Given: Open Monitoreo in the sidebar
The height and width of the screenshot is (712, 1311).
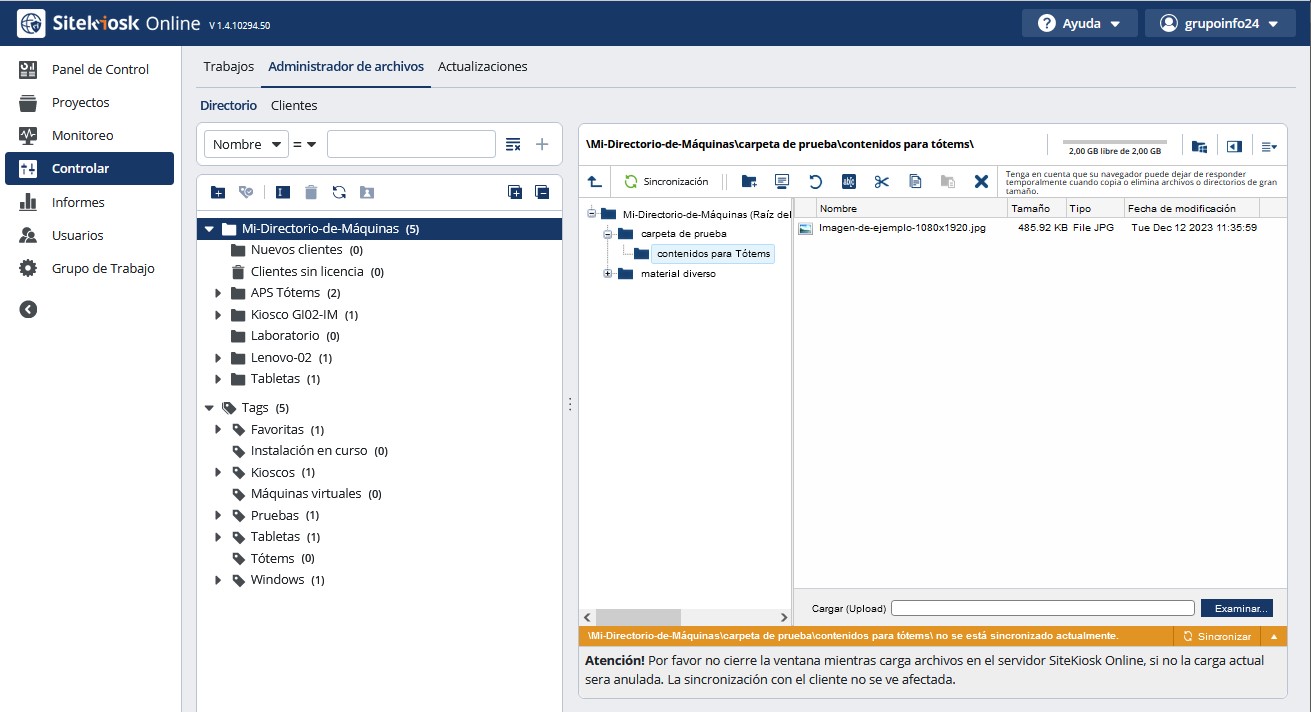Looking at the screenshot, I should click(82, 135).
